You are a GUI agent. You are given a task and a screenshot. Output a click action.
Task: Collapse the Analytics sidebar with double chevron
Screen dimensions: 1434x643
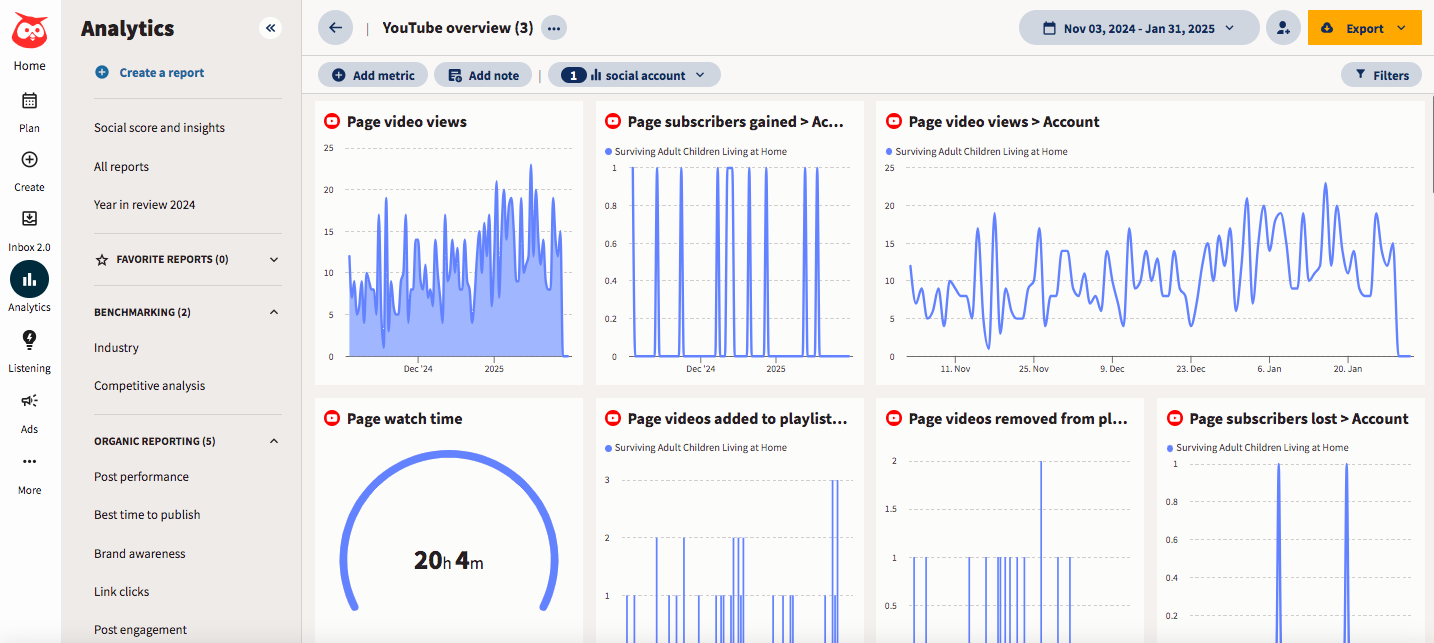coord(270,28)
